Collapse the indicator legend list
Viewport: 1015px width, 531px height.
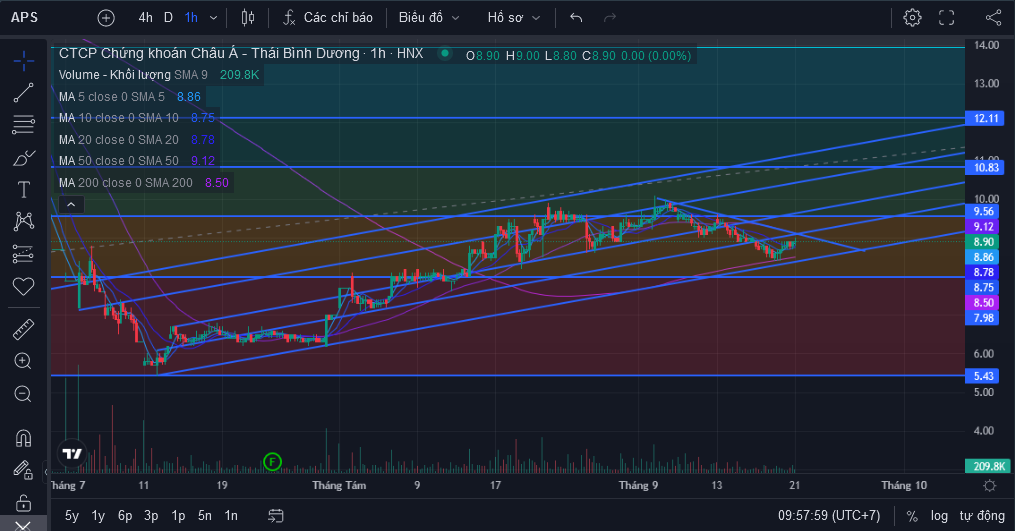tap(71, 205)
